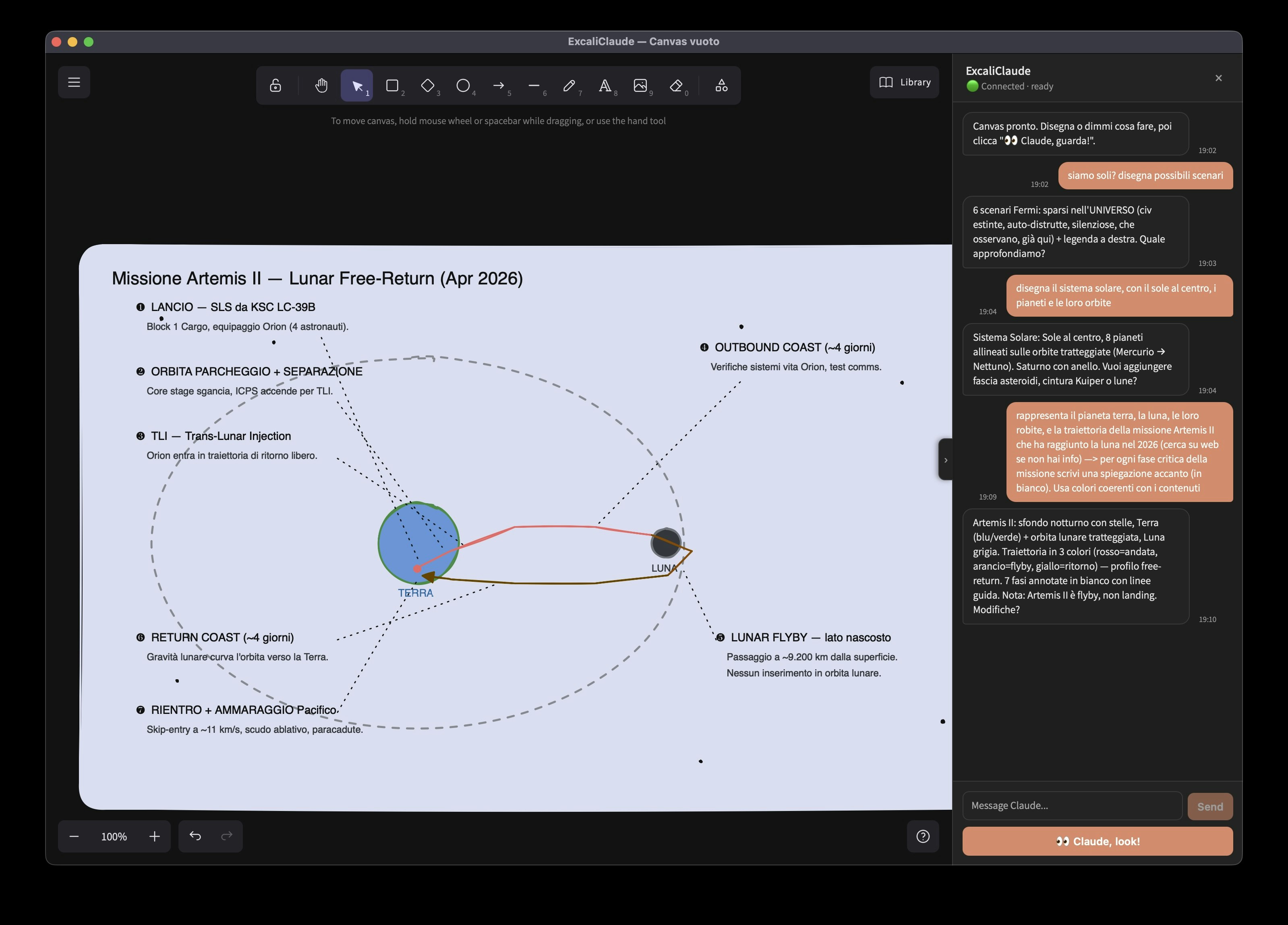Select the Line tool

[x=534, y=85]
